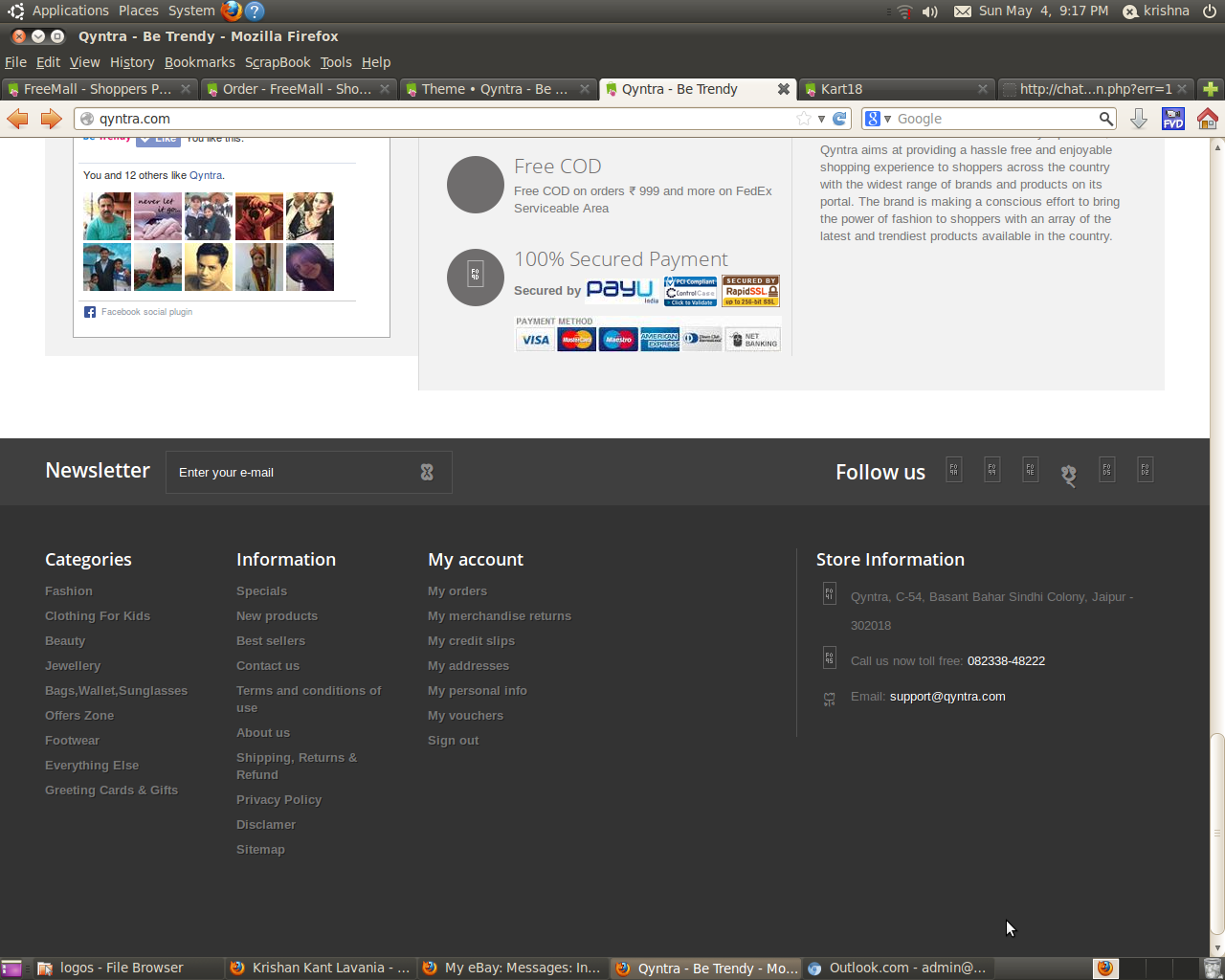The image size is (1225, 980).
Task: Click the RapidSSL secured badge
Action: tap(751, 291)
